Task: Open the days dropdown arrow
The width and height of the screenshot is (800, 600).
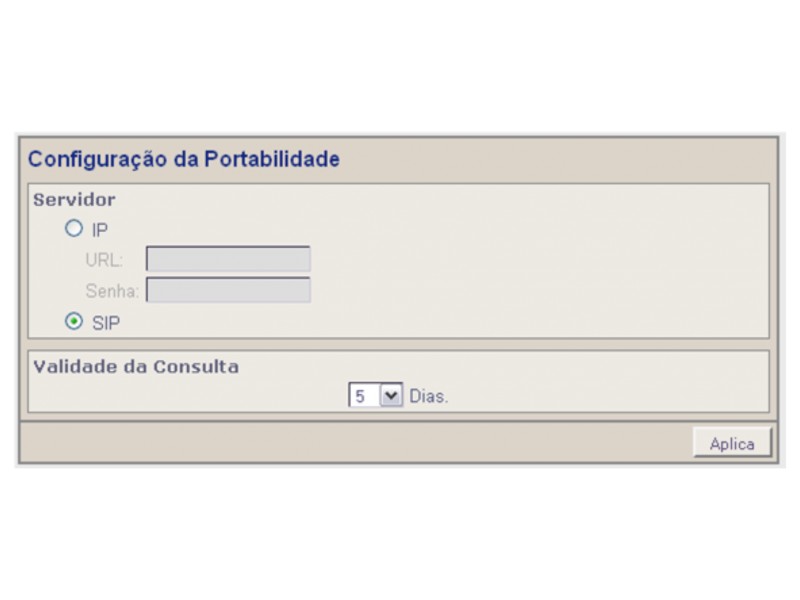Action: point(391,395)
